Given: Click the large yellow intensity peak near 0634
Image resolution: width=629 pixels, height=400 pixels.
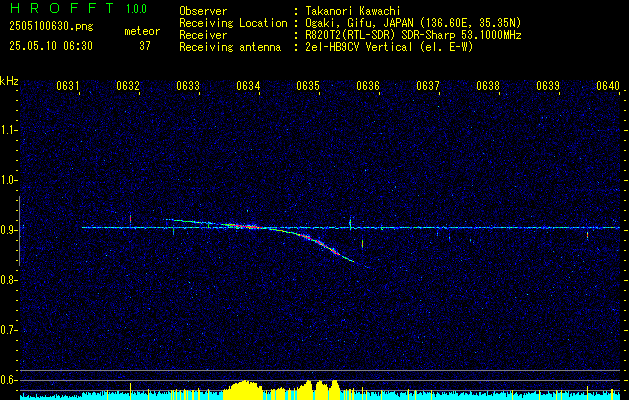Looking at the screenshot, I should point(243,388).
